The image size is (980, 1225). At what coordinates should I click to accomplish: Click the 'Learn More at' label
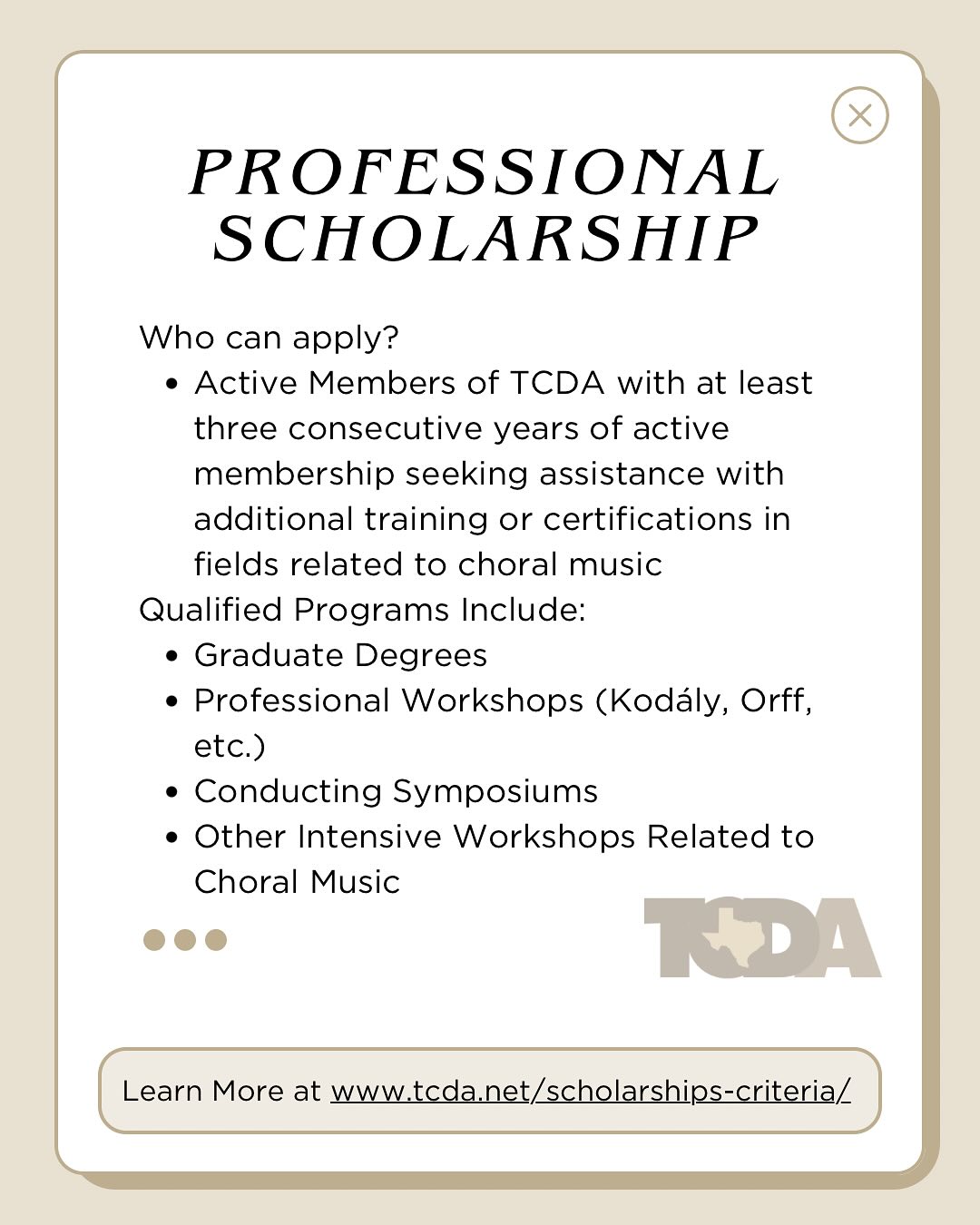(x=221, y=1091)
